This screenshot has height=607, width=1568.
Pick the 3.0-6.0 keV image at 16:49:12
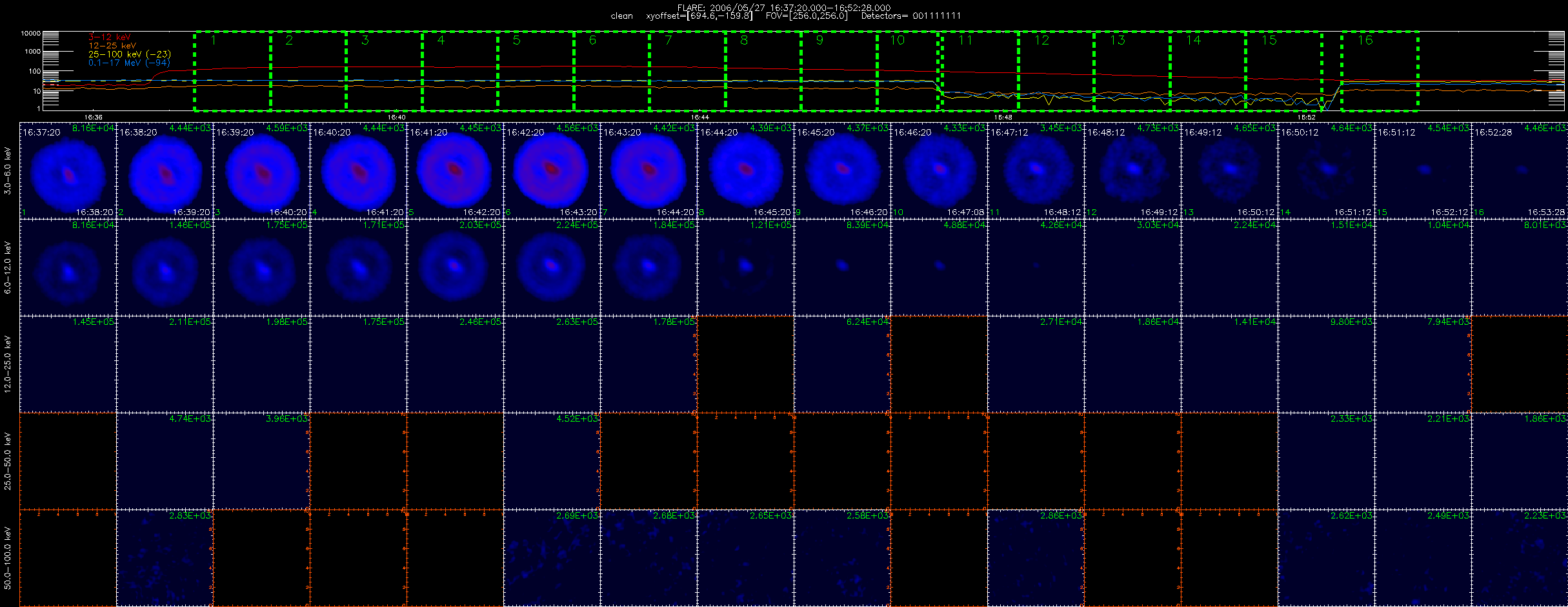pyautogui.click(x=1229, y=170)
